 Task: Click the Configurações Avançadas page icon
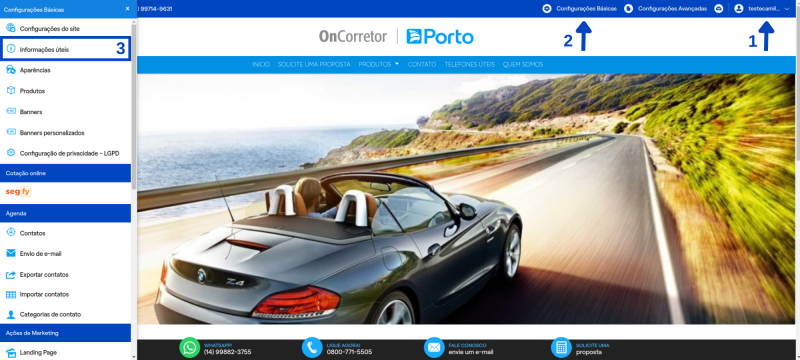pyautogui.click(x=629, y=9)
